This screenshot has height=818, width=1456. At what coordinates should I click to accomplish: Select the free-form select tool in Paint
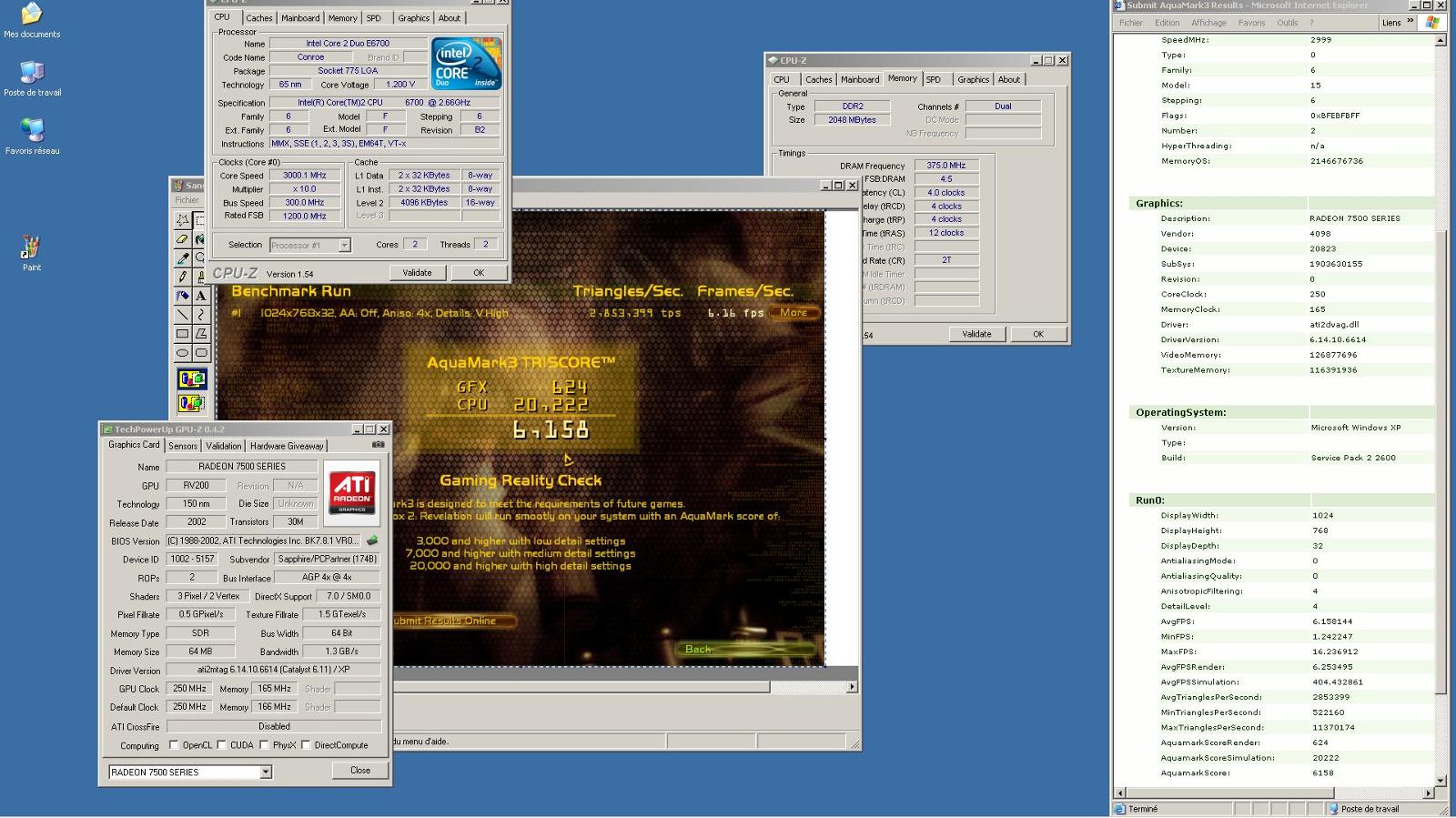coord(183,220)
